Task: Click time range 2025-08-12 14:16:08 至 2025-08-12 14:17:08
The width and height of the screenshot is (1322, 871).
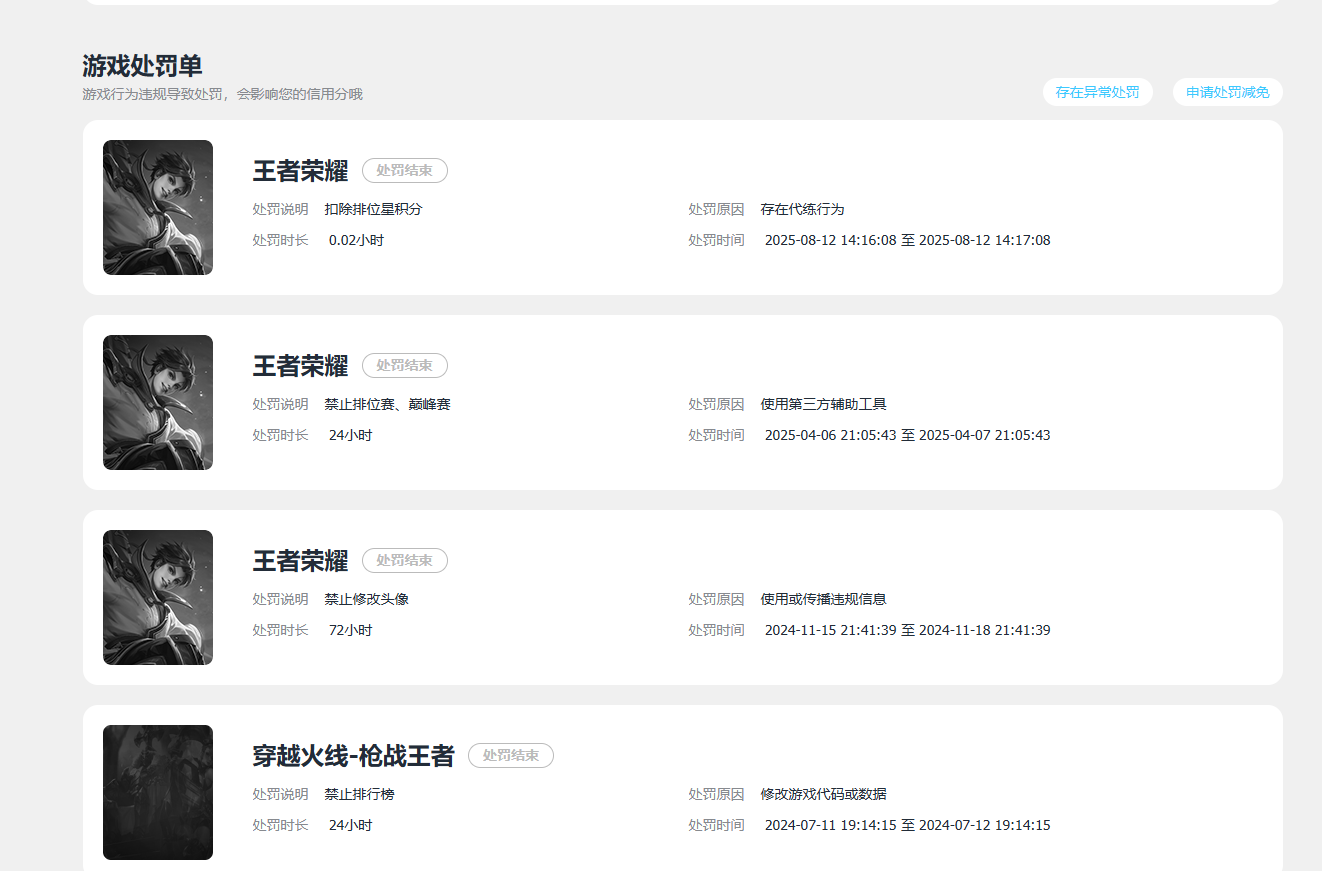Action: point(907,241)
